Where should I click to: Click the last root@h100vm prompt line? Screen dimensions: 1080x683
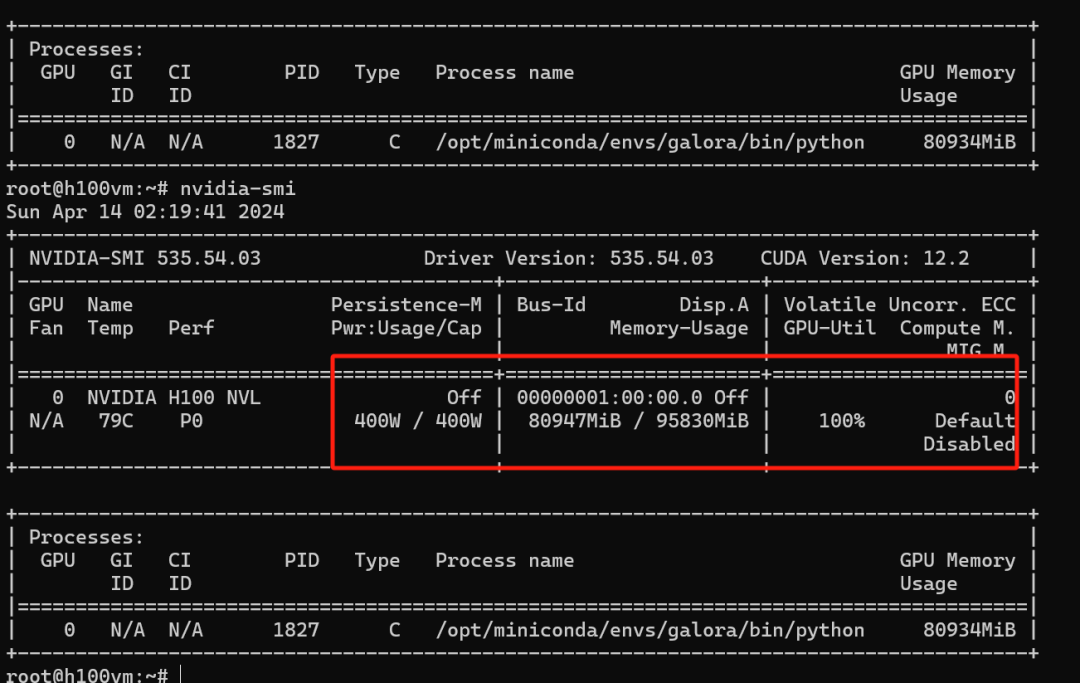point(86,676)
